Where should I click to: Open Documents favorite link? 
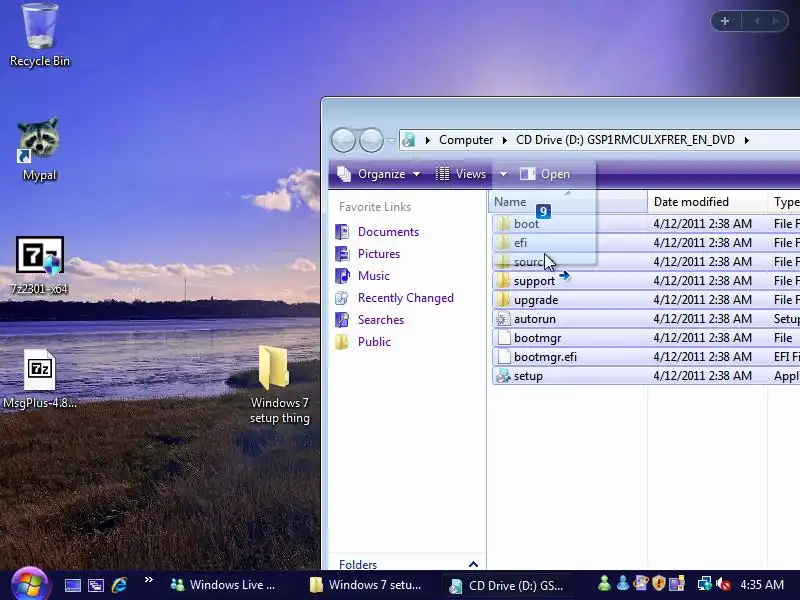(388, 232)
